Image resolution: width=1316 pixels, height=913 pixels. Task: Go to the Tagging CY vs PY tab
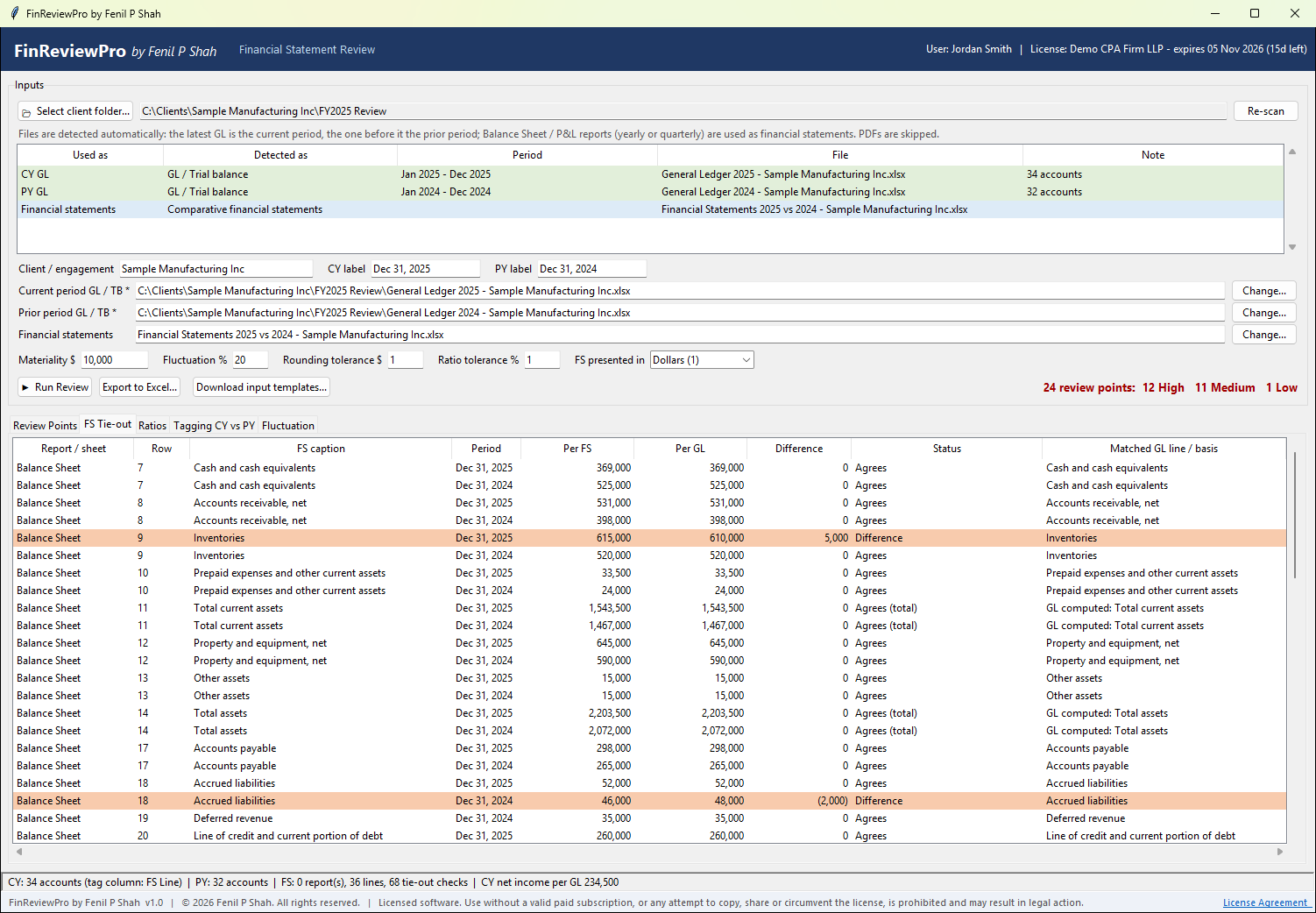(214, 426)
